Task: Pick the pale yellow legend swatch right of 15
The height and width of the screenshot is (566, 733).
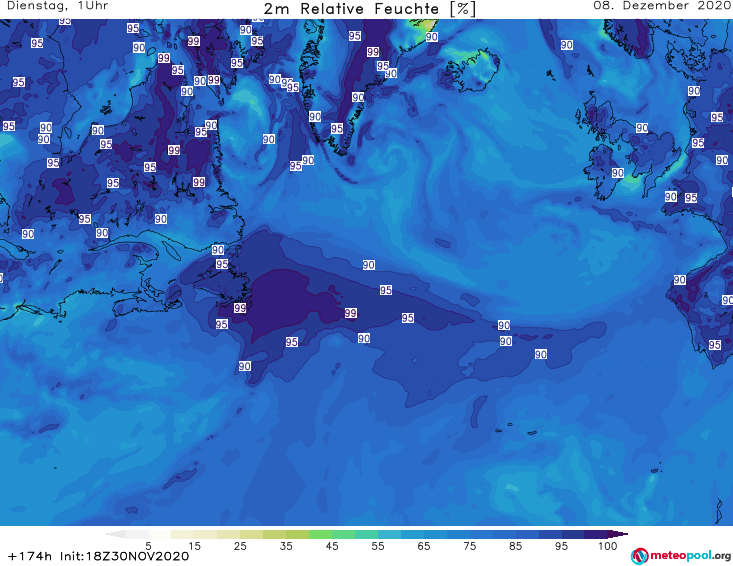Action: pyautogui.click(x=206, y=534)
